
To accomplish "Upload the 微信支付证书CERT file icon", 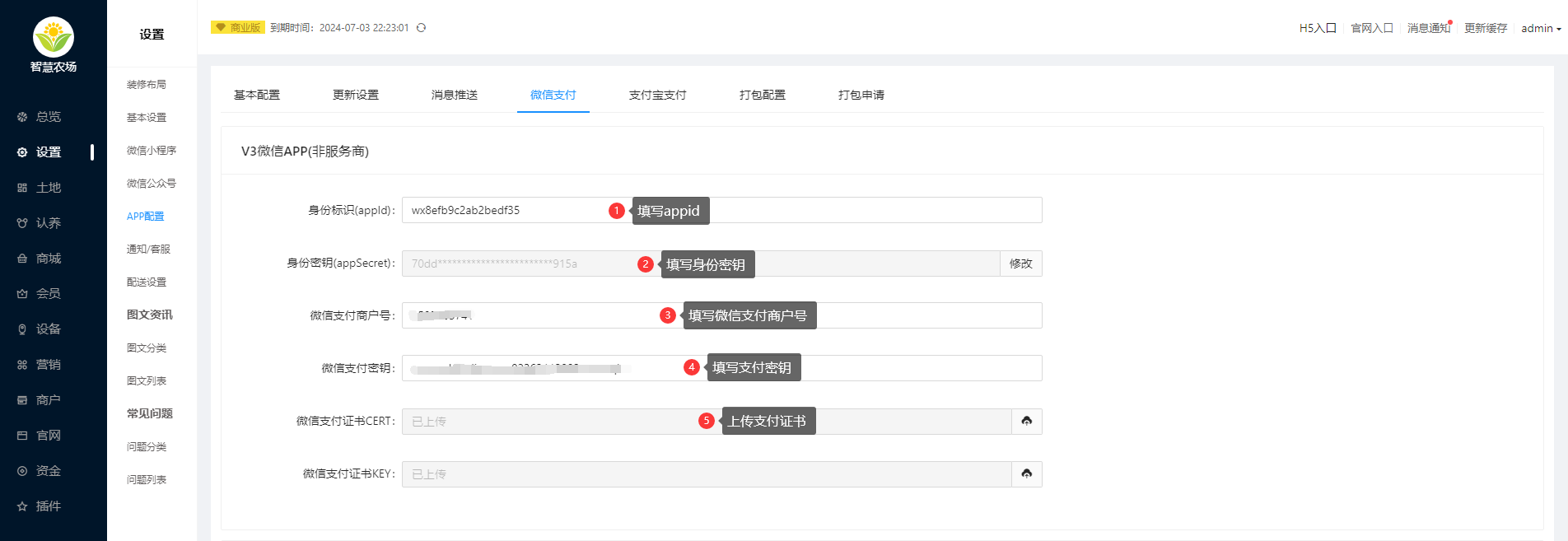I will point(1027,422).
